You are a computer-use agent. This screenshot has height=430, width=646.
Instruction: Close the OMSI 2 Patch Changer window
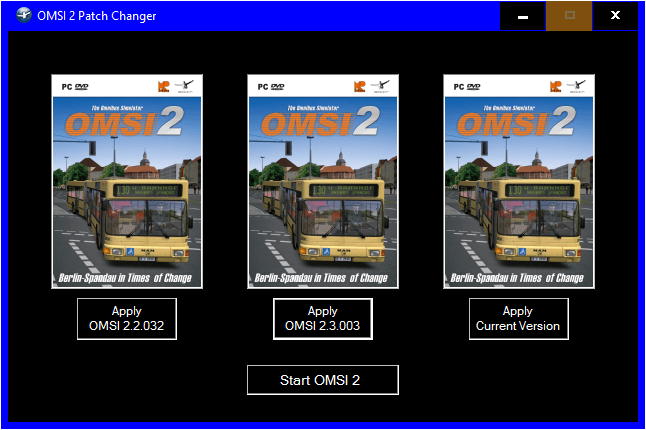(x=615, y=15)
